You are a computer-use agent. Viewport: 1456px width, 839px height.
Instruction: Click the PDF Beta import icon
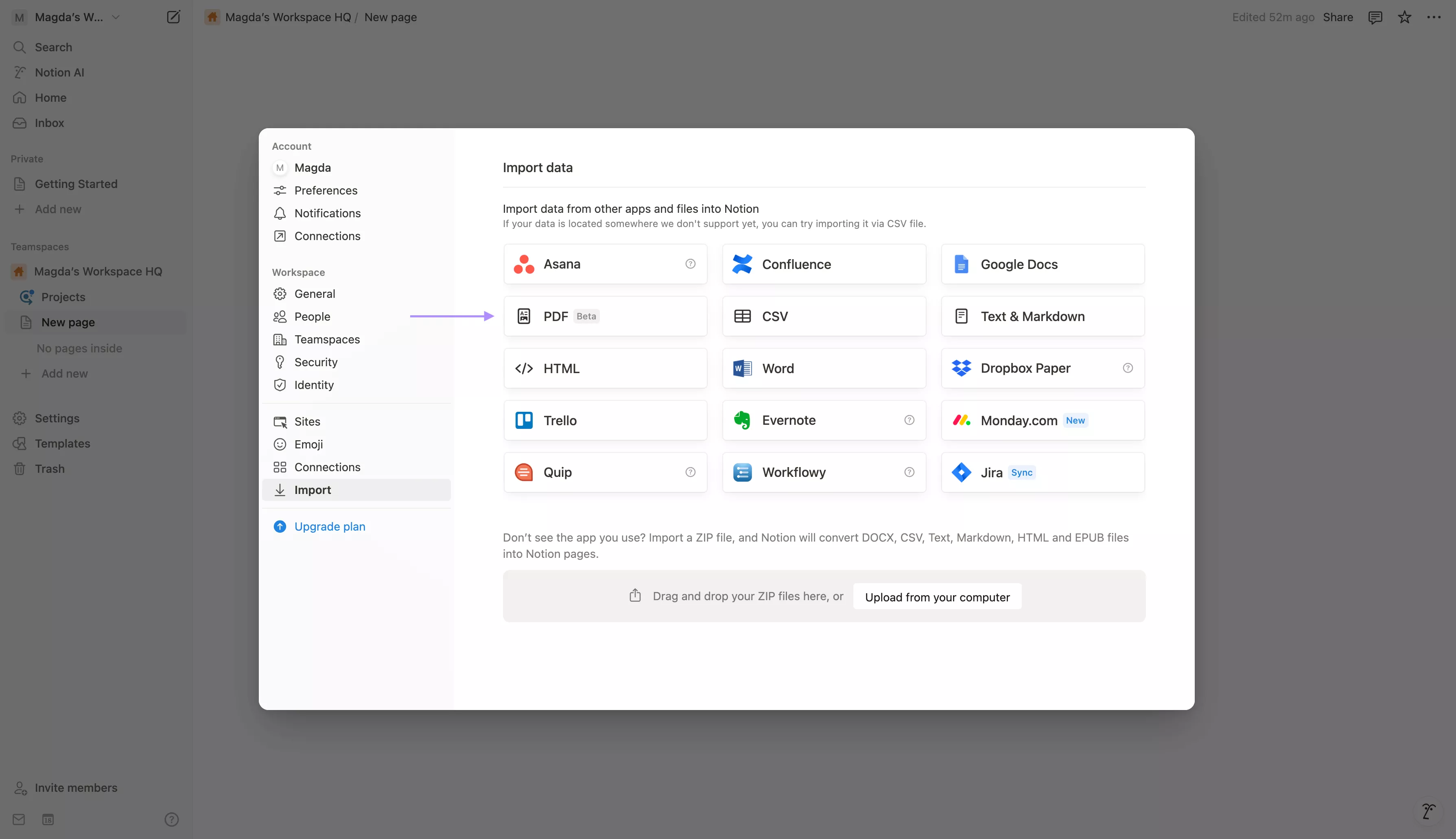click(523, 316)
